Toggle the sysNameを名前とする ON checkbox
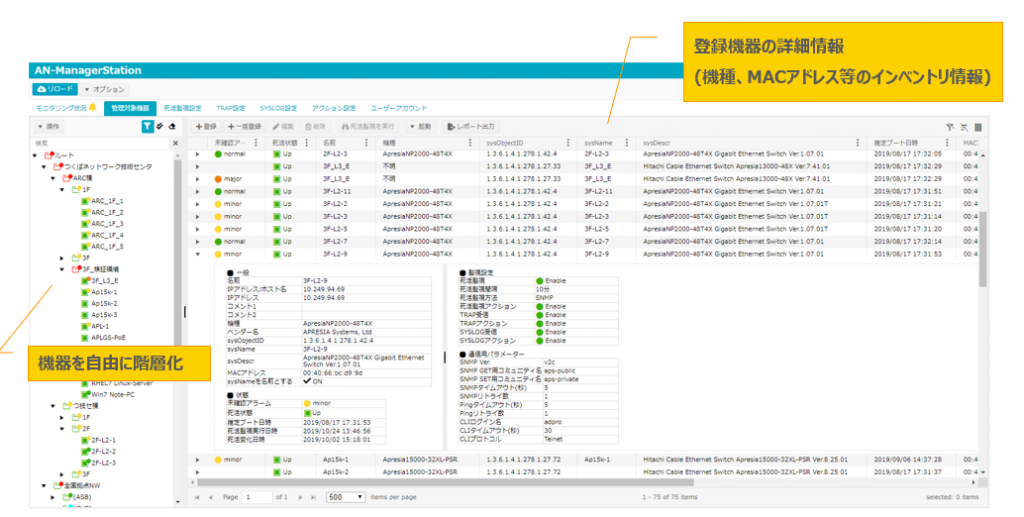 click(x=307, y=383)
